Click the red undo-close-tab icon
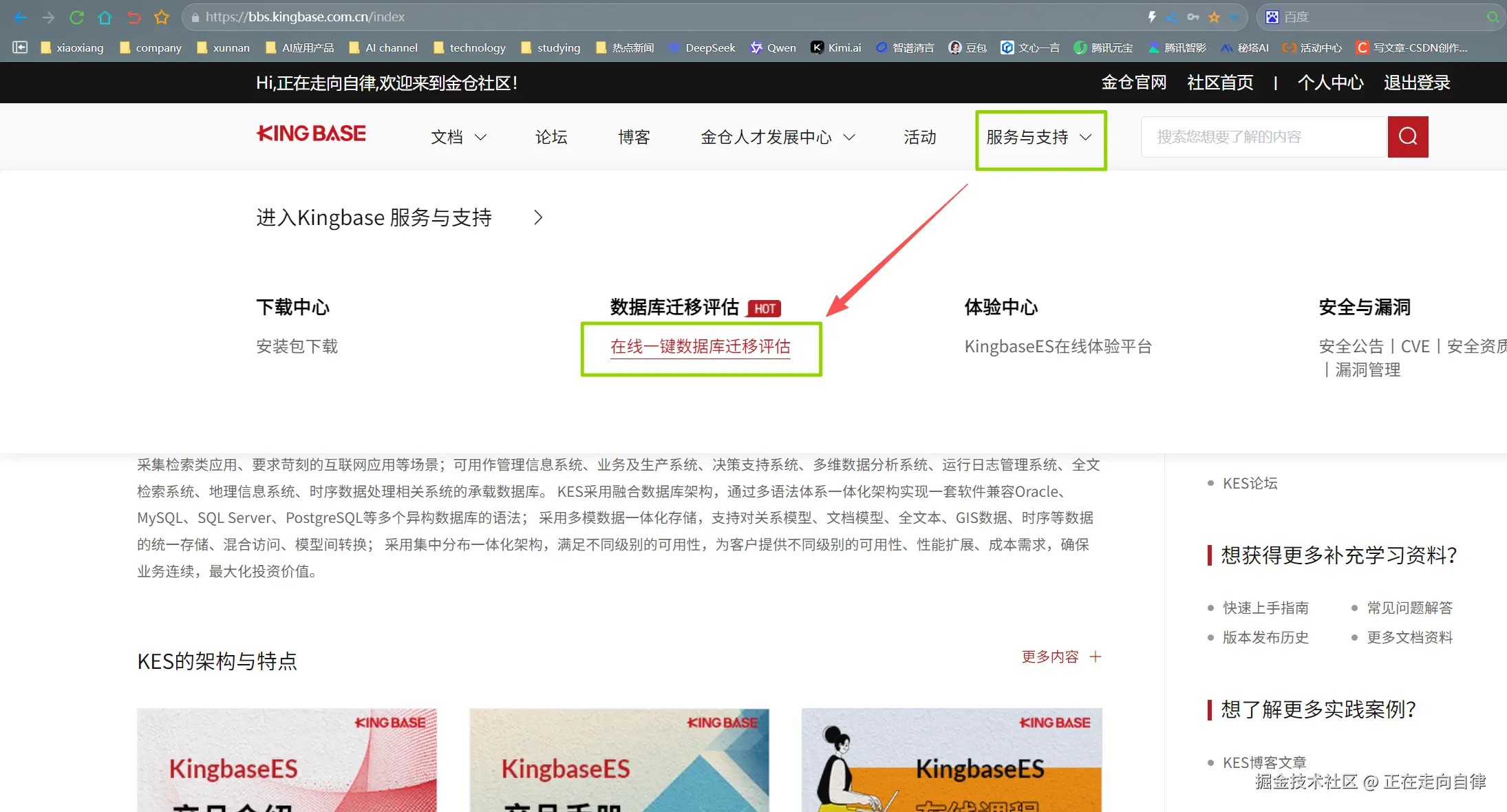This screenshot has height=812, width=1507. point(133,17)
